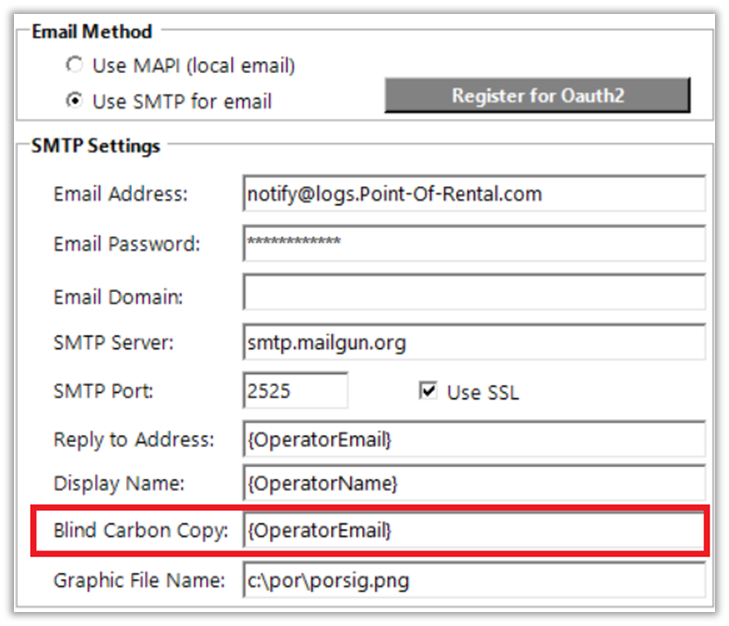The height and width of the screenshot is (626, 729).
Task: Click the "SMTP Server:" label text
Action: coord(114,343)
